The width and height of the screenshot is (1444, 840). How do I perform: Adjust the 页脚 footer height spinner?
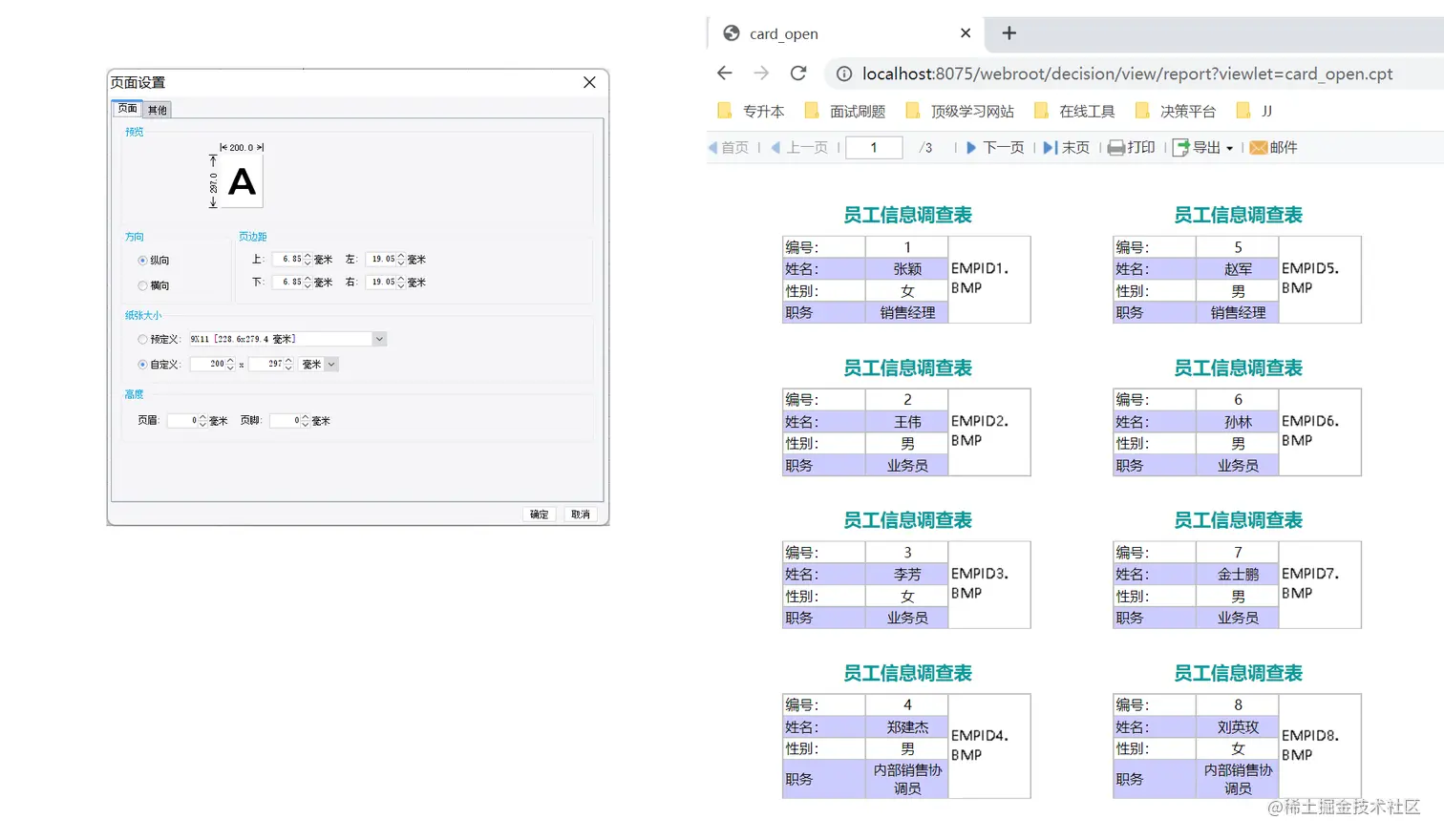click(305, 420)
